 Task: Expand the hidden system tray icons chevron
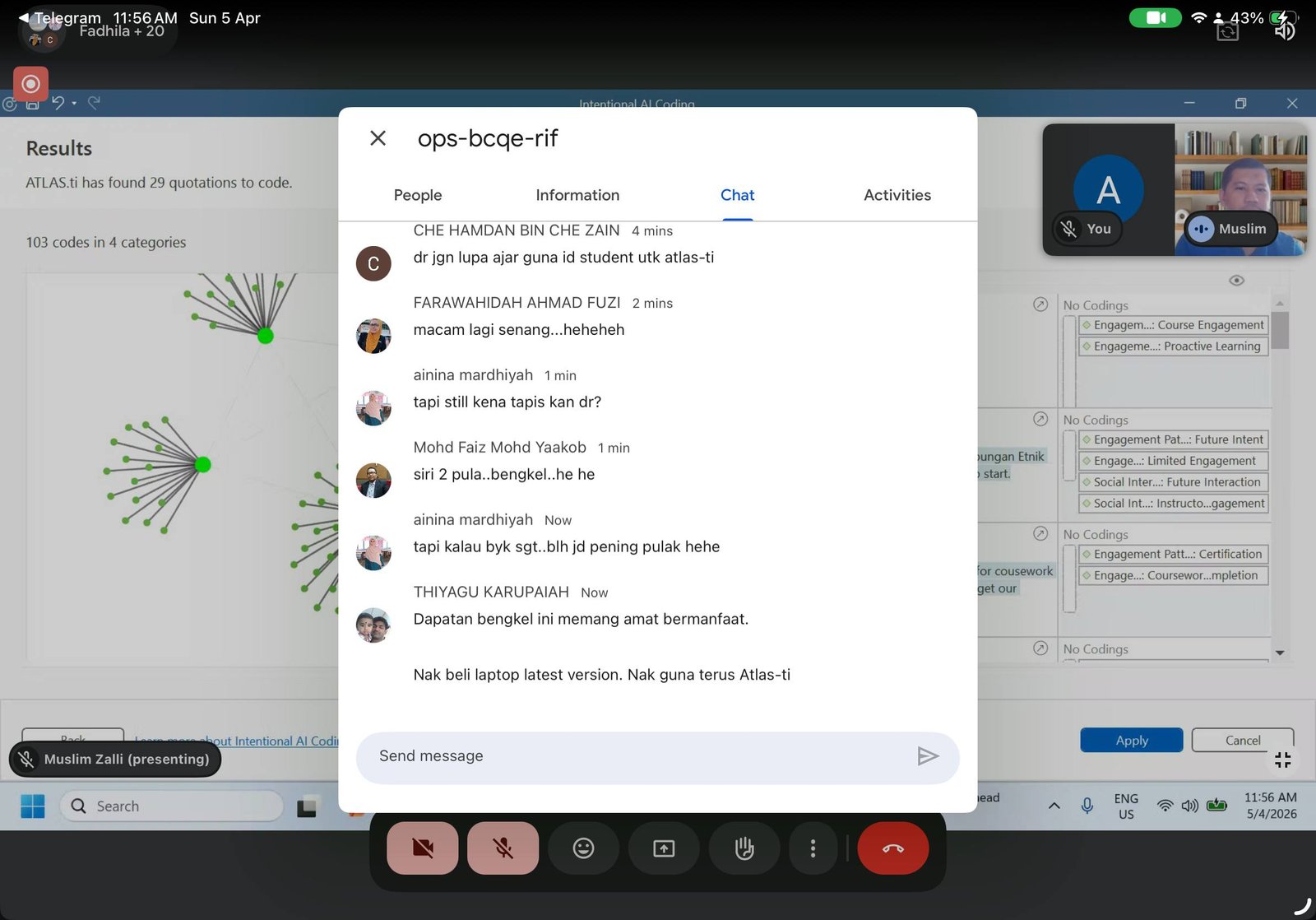[x=1054, y=806]
